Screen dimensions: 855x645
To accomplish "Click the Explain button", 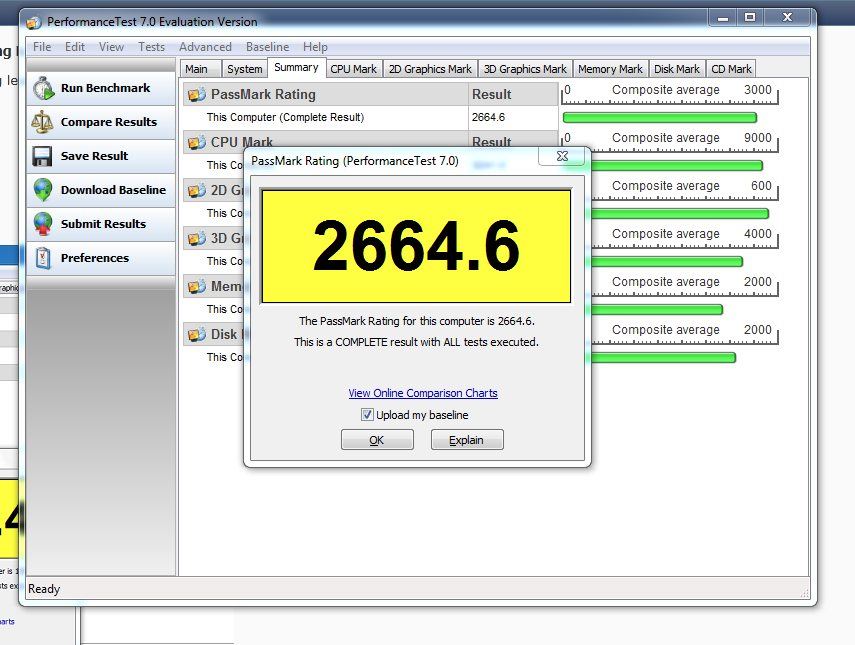I will 467,440.
